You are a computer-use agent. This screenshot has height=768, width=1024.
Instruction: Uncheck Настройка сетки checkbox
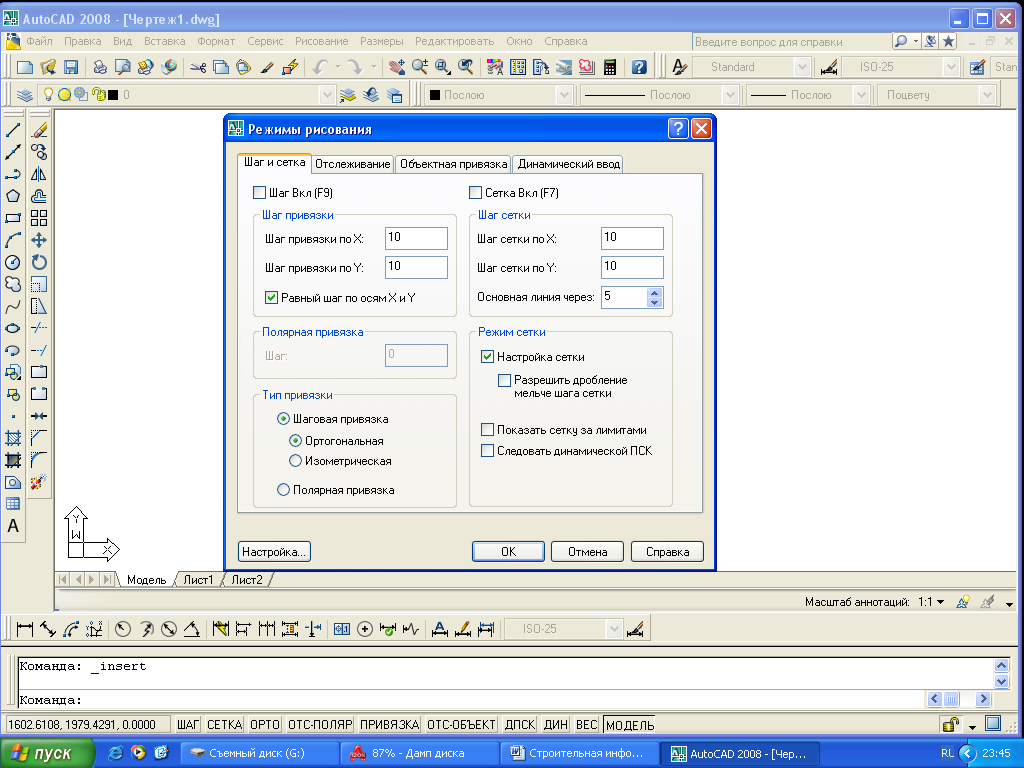tap(487, 357)
